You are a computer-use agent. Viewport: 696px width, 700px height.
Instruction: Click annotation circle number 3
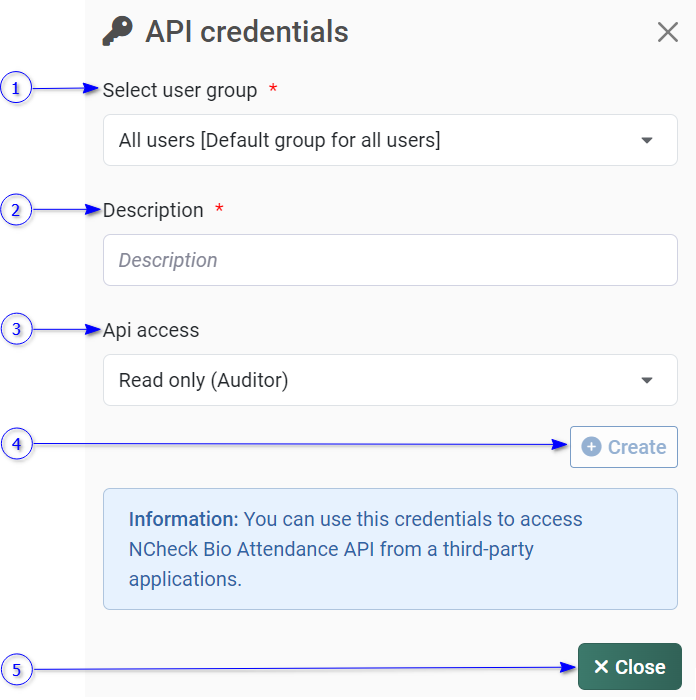(x=16, y=329)
